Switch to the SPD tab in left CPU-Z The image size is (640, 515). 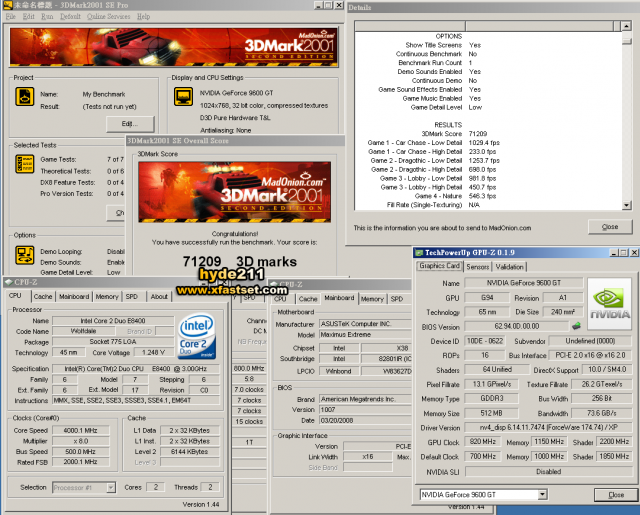pyautogui.click(x=131, y=297)
